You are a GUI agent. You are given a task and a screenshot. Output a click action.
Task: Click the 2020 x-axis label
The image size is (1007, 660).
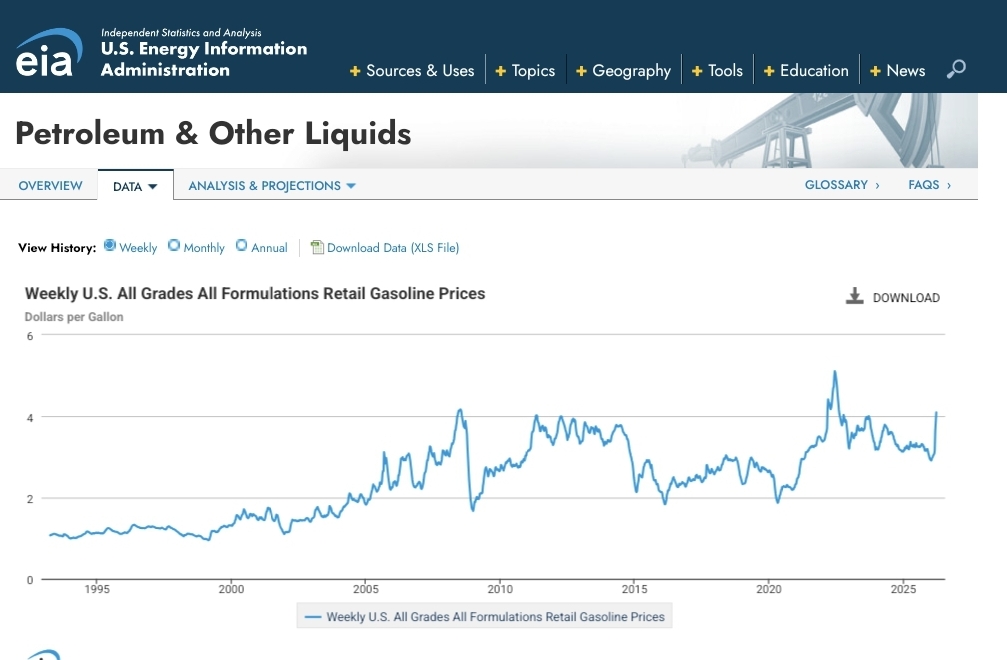click(x=769, y=589)
